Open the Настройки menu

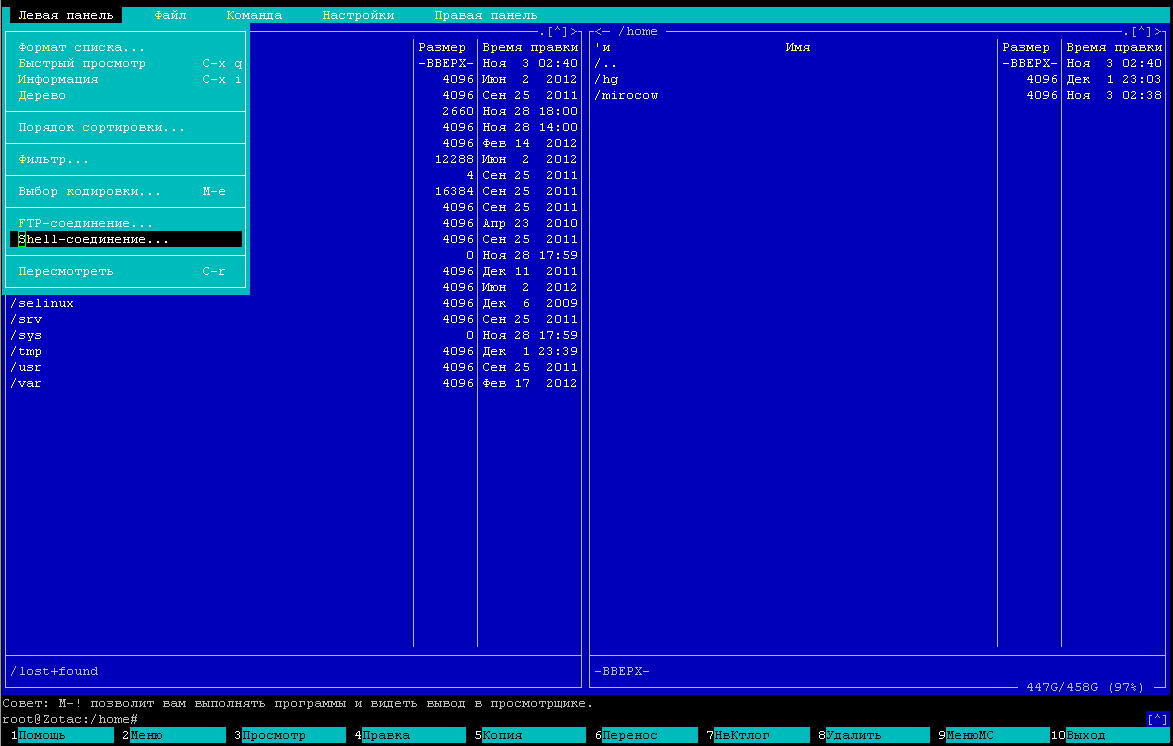[358, 15]
